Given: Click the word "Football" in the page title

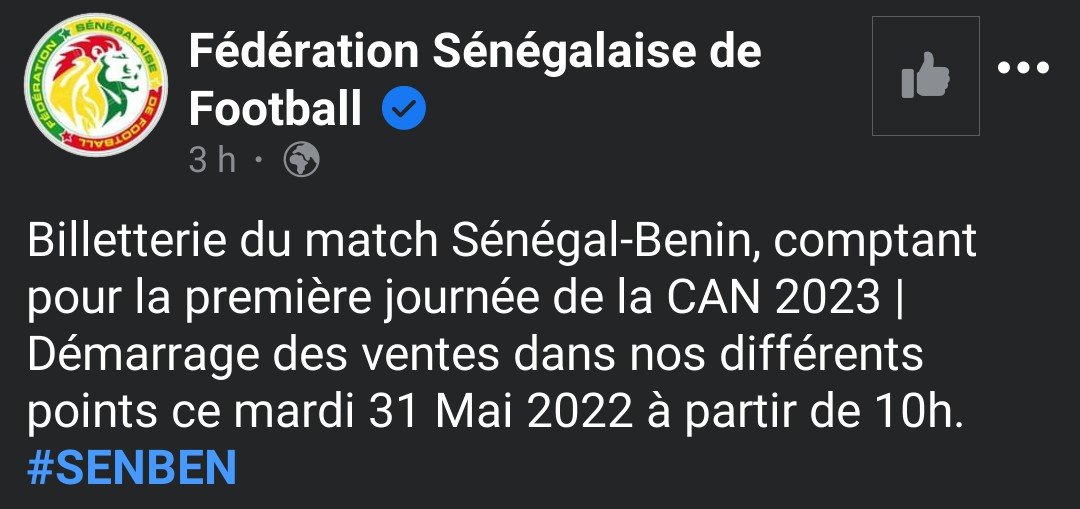Looking at the screenshot, I should 275,109.
